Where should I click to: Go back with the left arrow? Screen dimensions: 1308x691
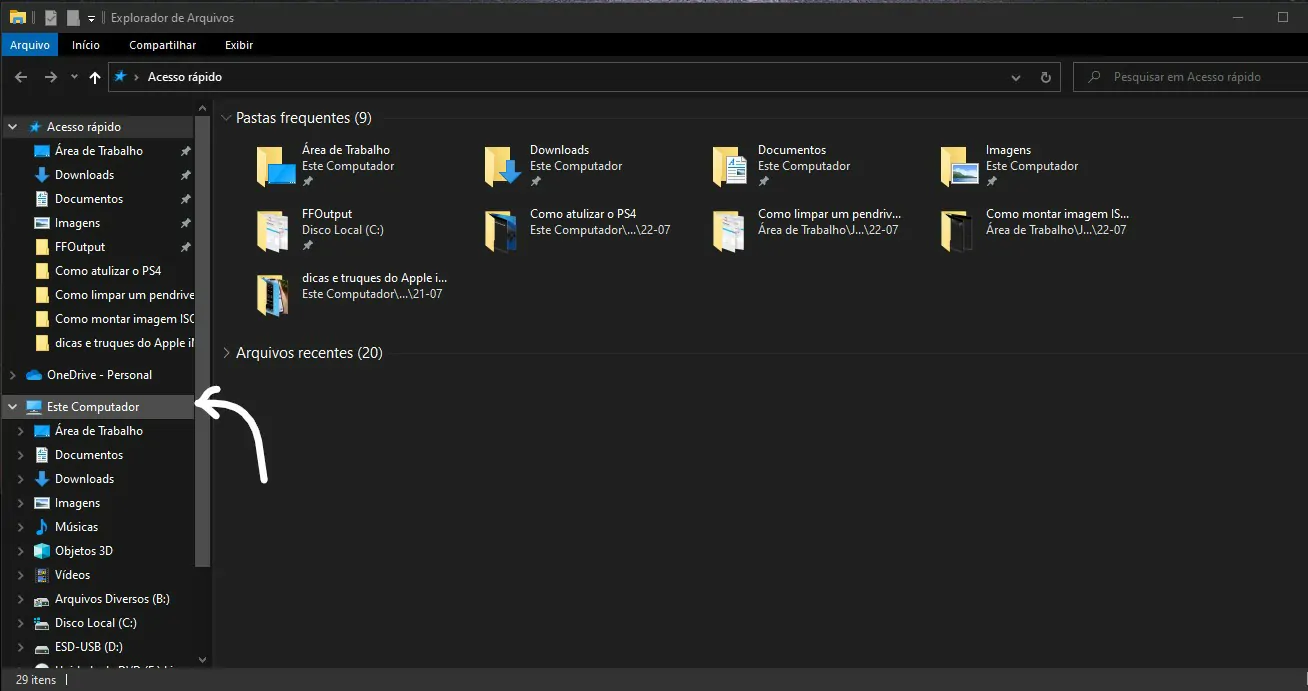point(21,77)
